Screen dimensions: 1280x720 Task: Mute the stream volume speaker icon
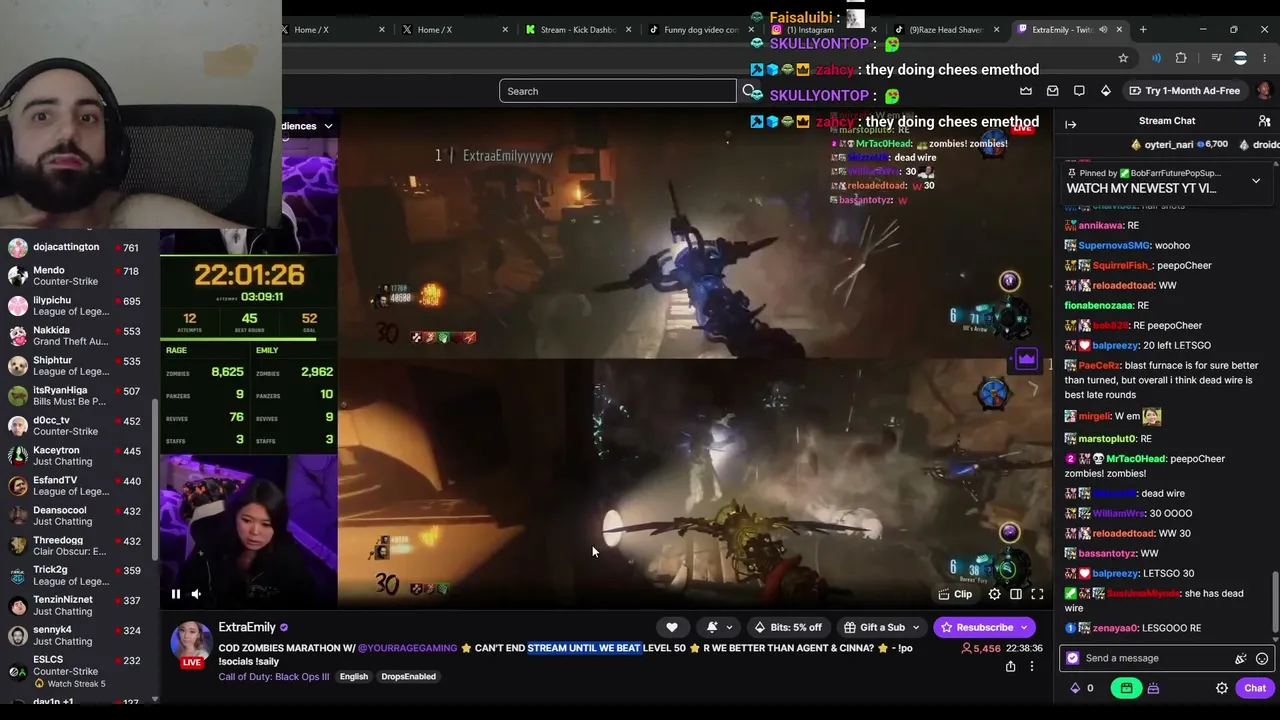pyautogui.click(x=196, y=594)
